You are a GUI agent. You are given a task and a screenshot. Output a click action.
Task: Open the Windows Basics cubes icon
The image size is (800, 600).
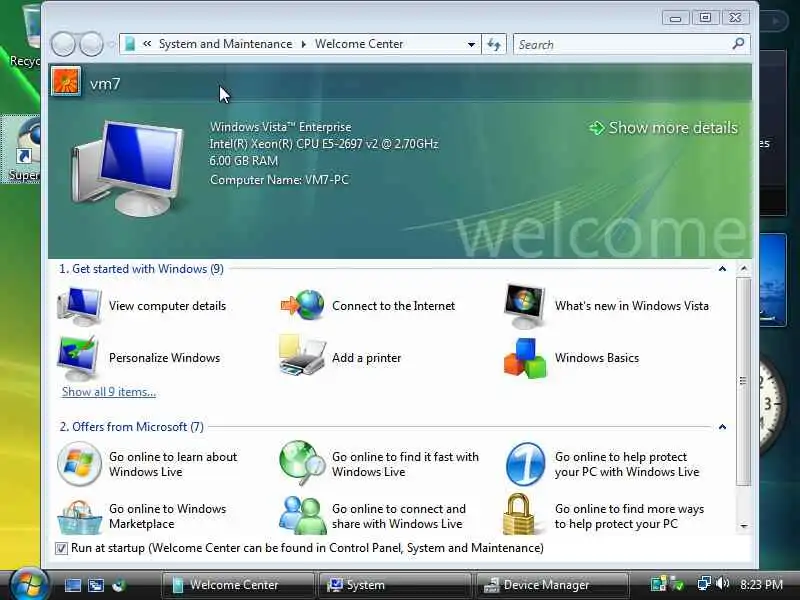click(x=525, y=358)
